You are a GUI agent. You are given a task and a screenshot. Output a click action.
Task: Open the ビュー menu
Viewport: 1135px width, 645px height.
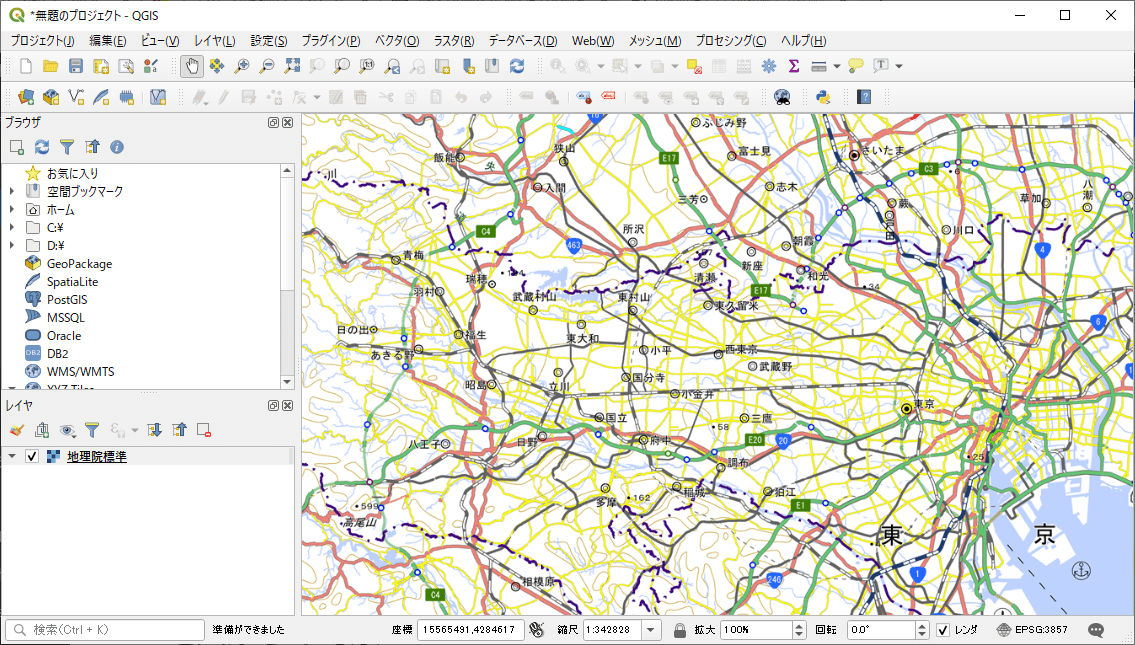(x=160, y=41)
